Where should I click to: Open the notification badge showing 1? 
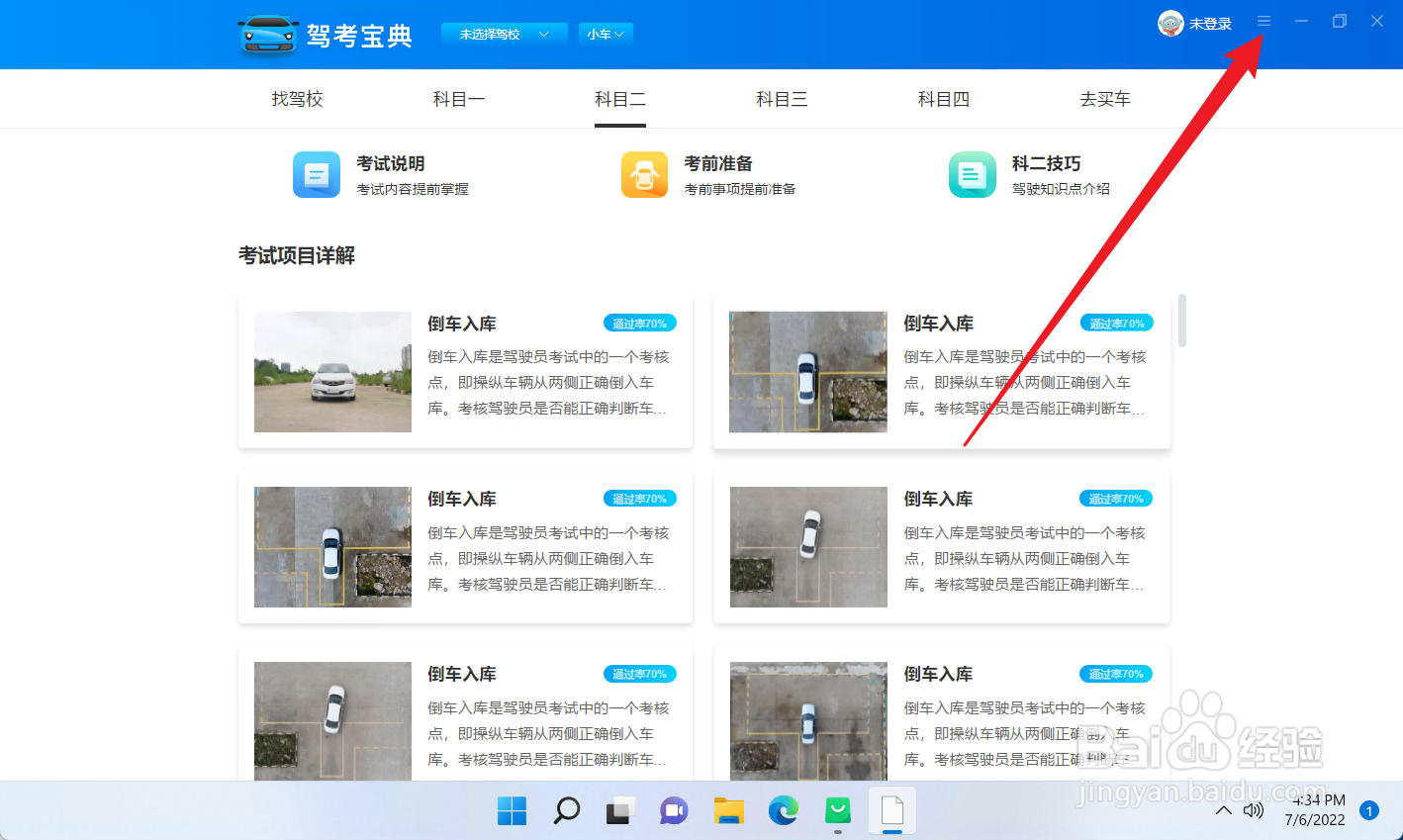click(x=1369, y=811)
